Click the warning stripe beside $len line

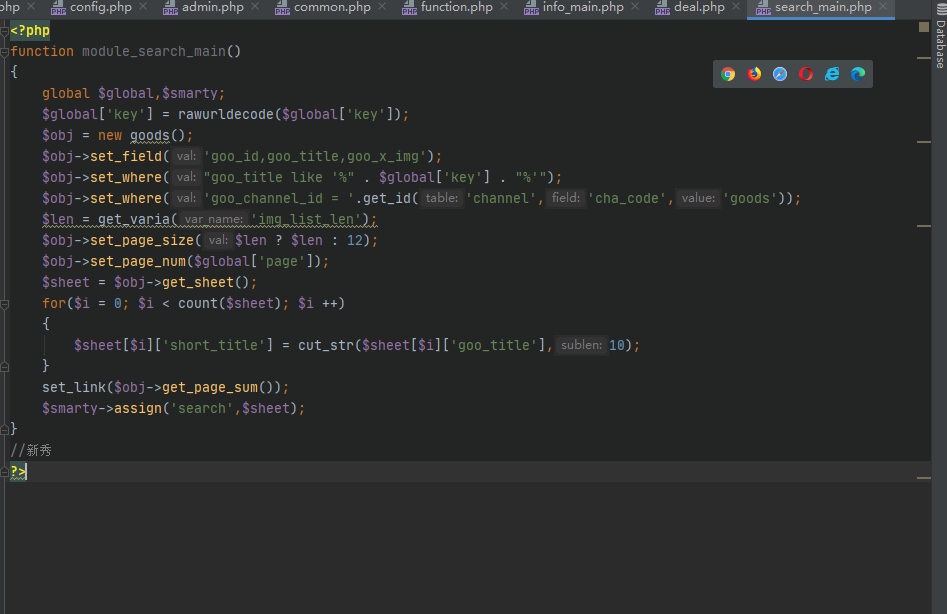click(923, 226)
